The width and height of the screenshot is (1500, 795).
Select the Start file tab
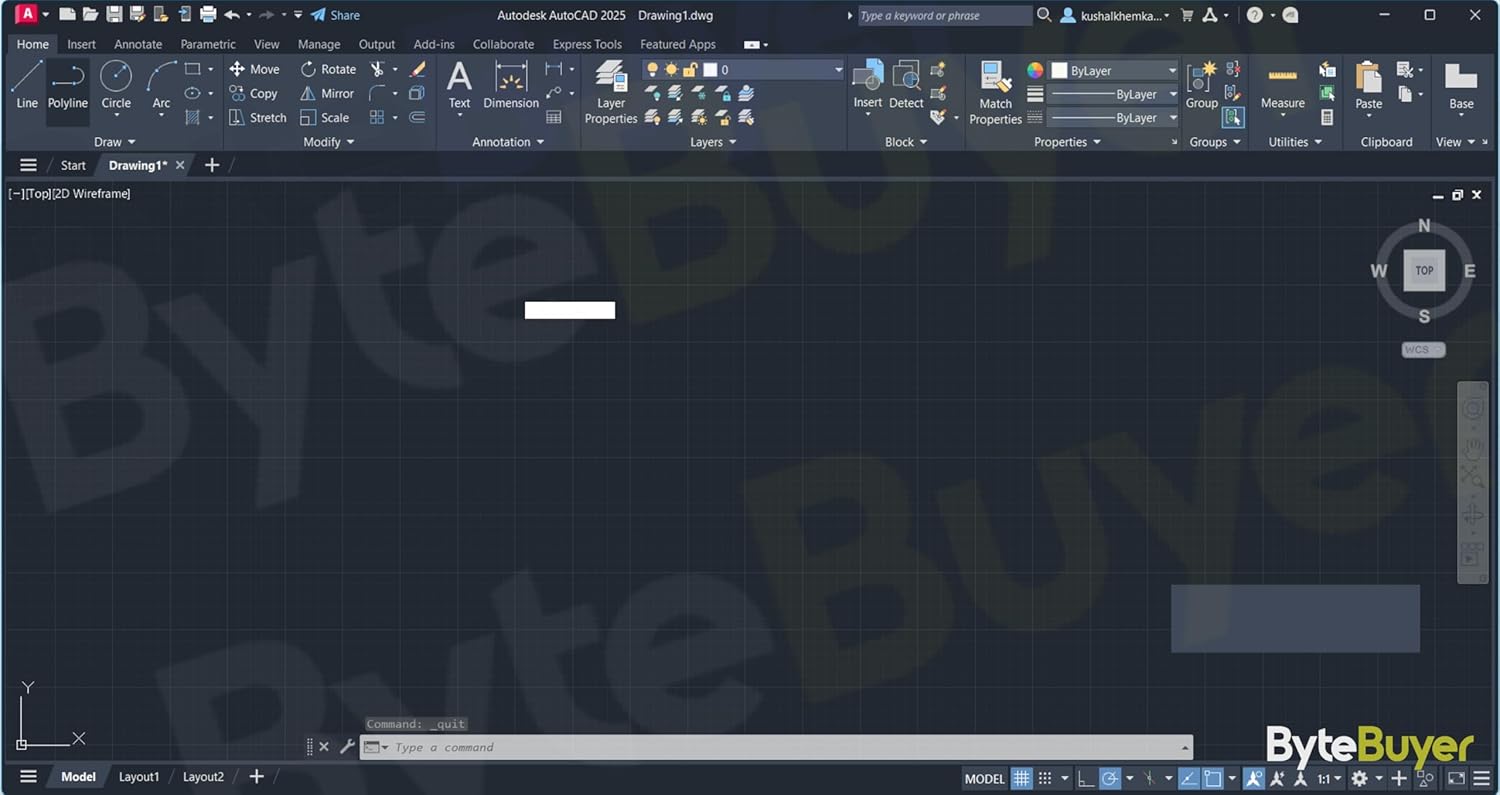(73, 165)
